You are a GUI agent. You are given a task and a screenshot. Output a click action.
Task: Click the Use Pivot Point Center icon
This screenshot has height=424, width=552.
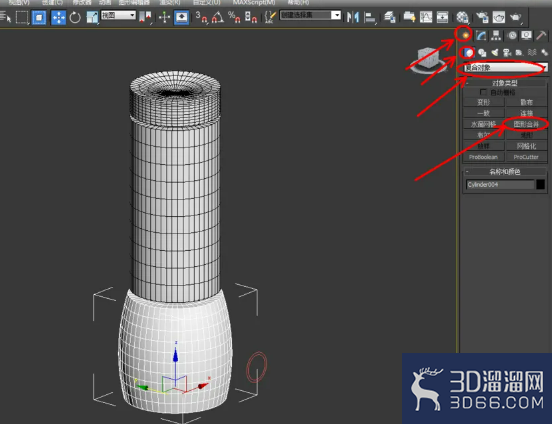point(145,17)
